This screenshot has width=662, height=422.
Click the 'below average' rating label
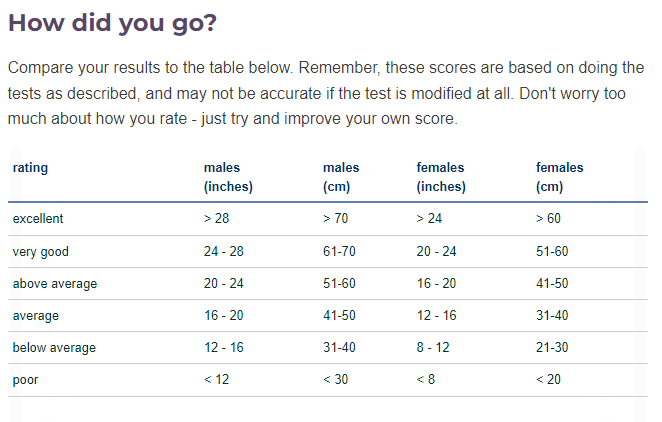54,348
